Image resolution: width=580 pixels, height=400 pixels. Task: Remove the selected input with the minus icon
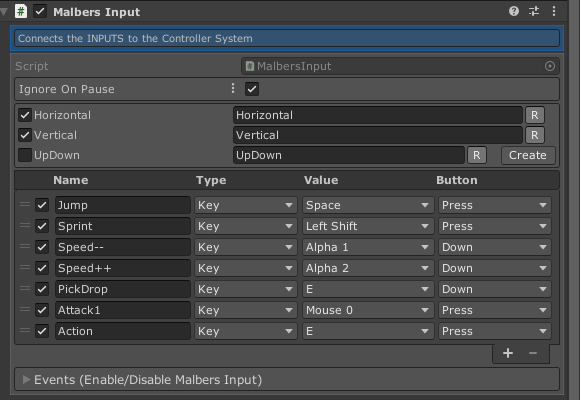click(533, 353)
